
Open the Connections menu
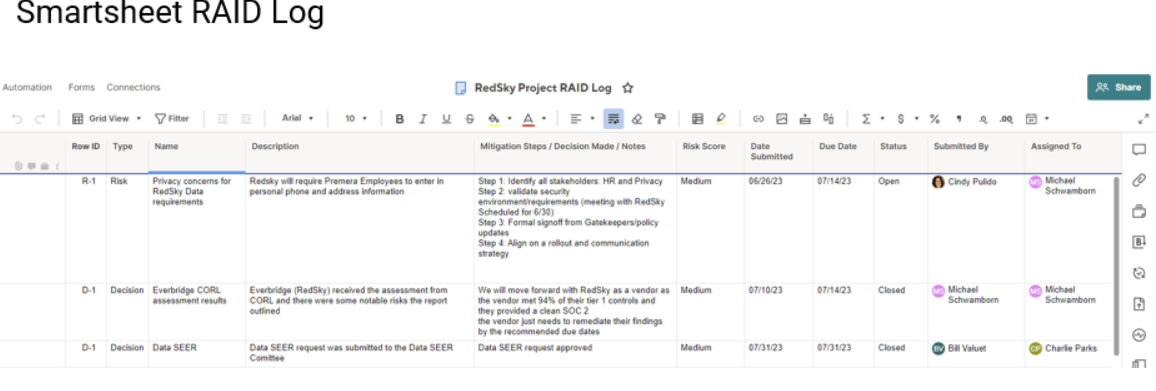[x=133, y=87]
